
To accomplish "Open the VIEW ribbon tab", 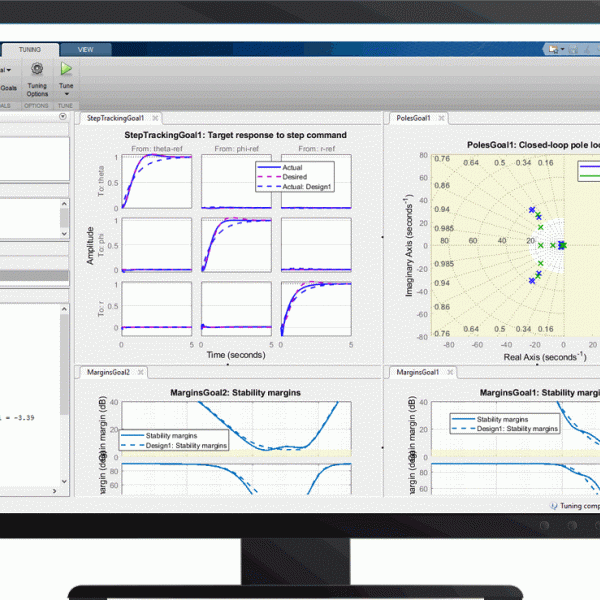I will coord(86,48).
